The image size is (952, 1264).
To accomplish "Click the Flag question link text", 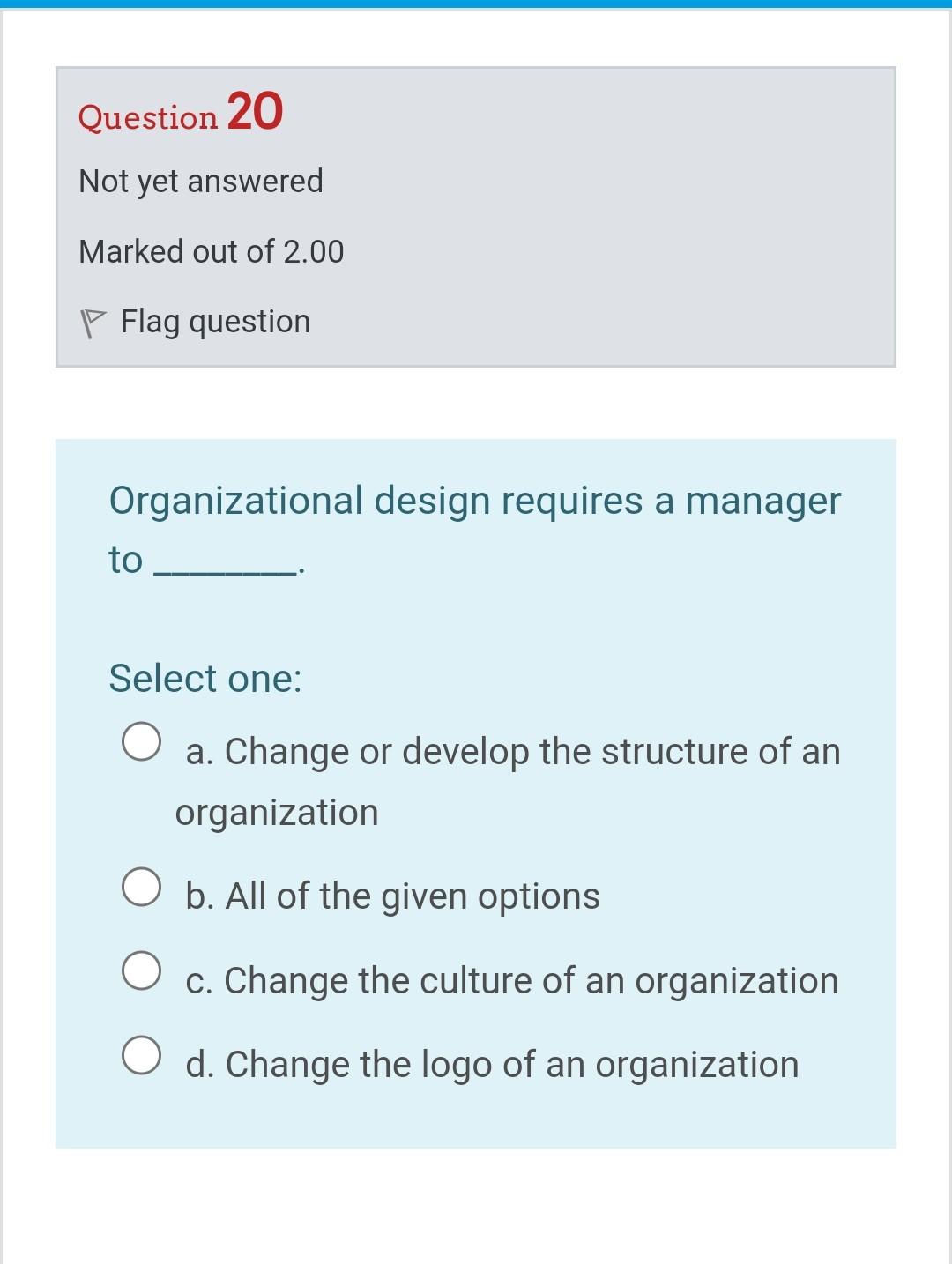I will click(215, 322).
